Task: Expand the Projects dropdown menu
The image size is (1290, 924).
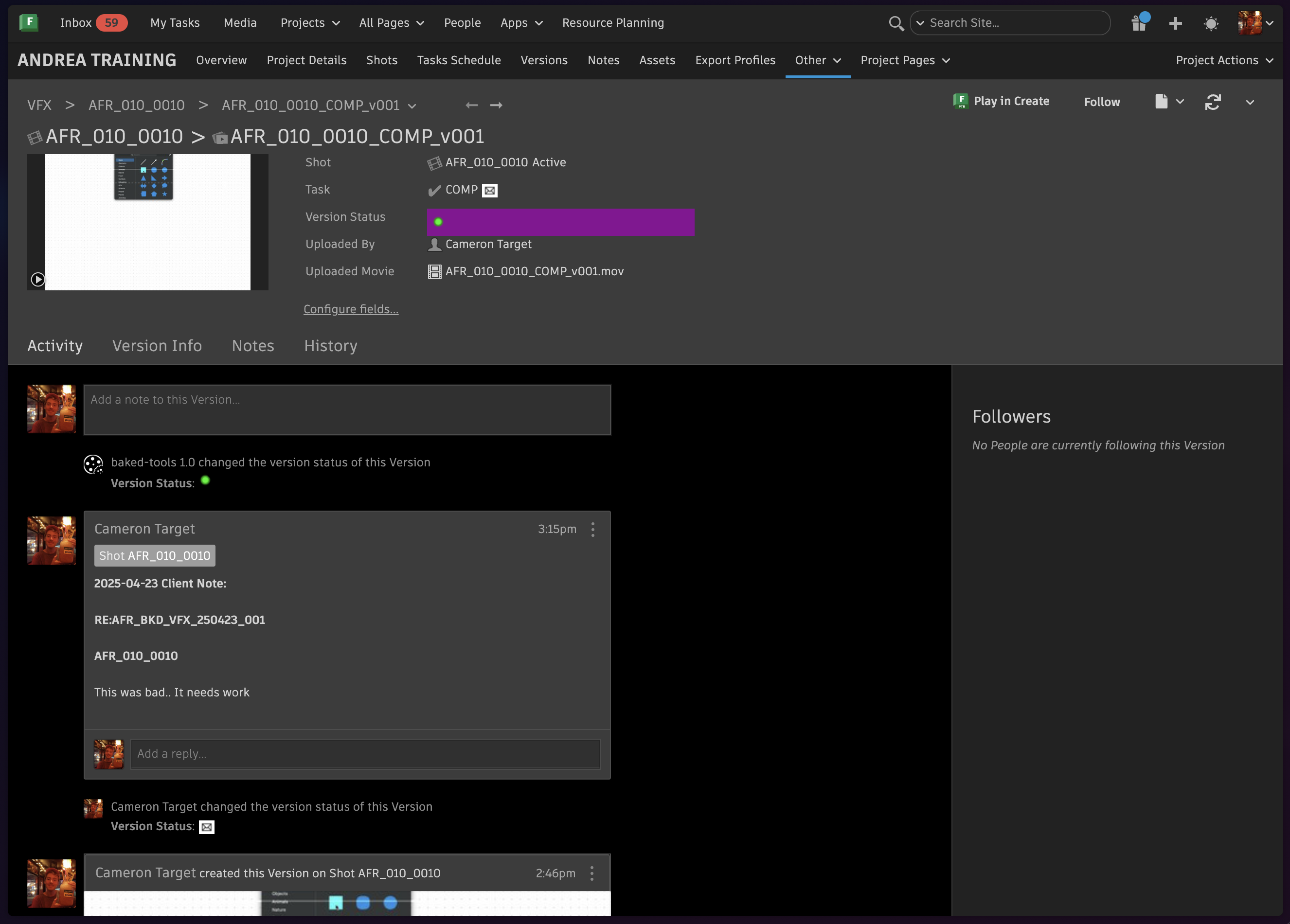Action: pos(310,23)
